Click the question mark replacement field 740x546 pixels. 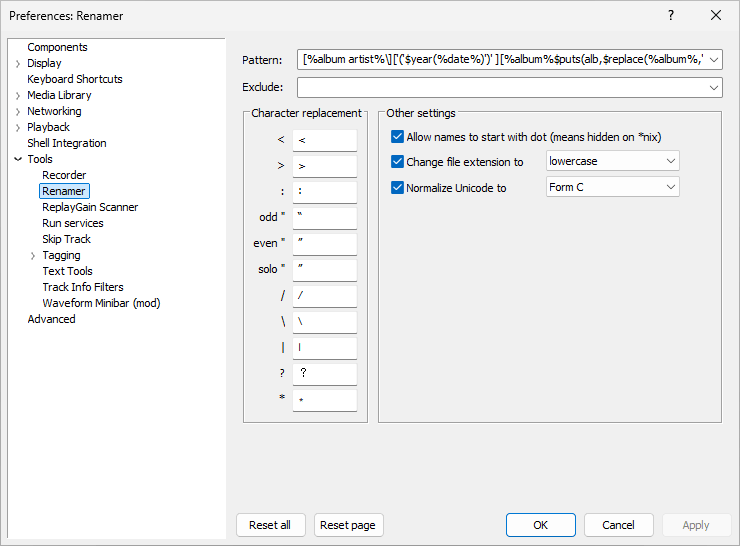pos(324,373)
